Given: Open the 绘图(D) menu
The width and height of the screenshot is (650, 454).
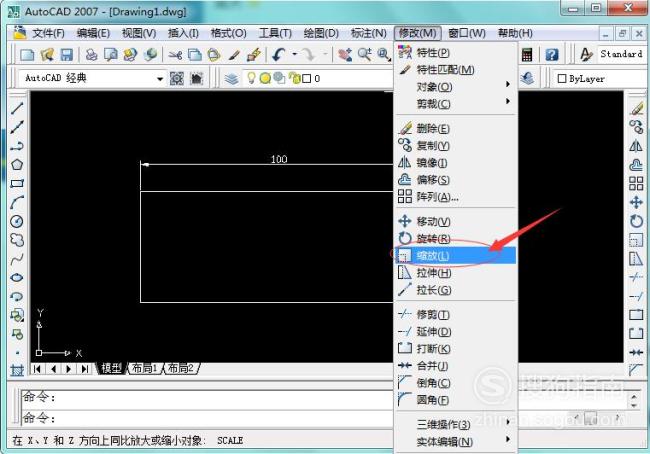Looking at the screenshot, I should coord(321,33).
